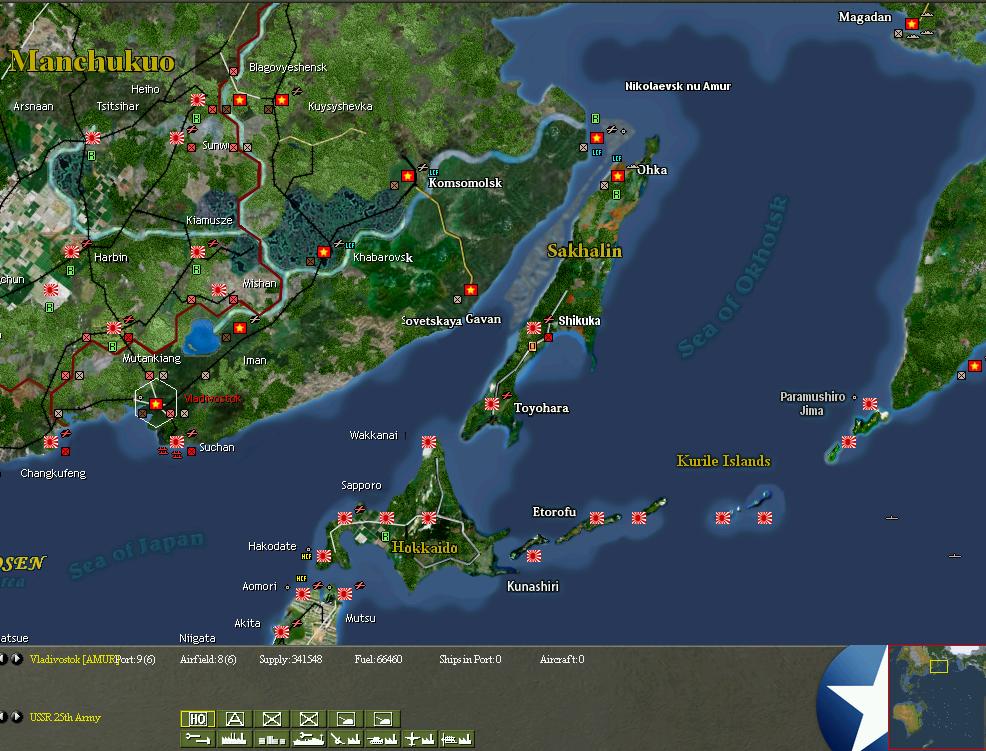The height and width of the screenshot is (751, 986).
Task: Select the Japanese base at Toyohara
Action: pos(492,404)
